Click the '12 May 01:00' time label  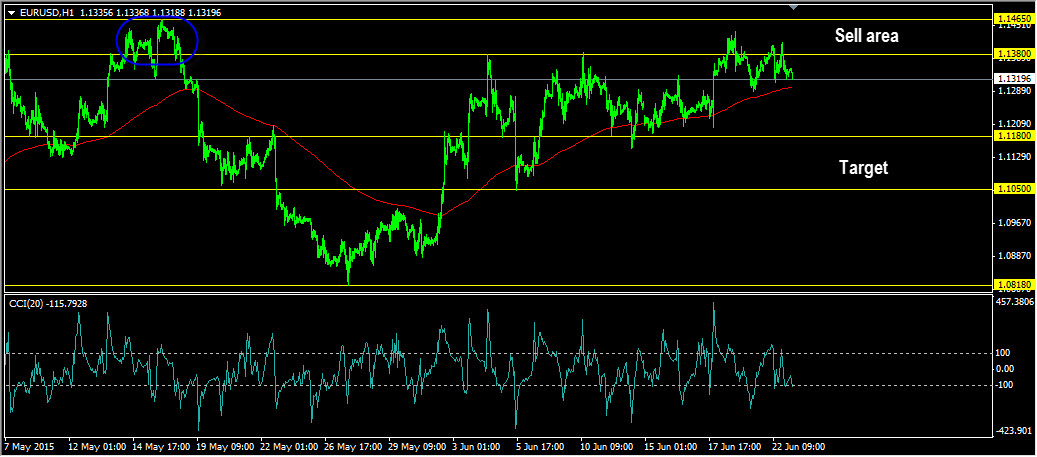pos(97,446)
